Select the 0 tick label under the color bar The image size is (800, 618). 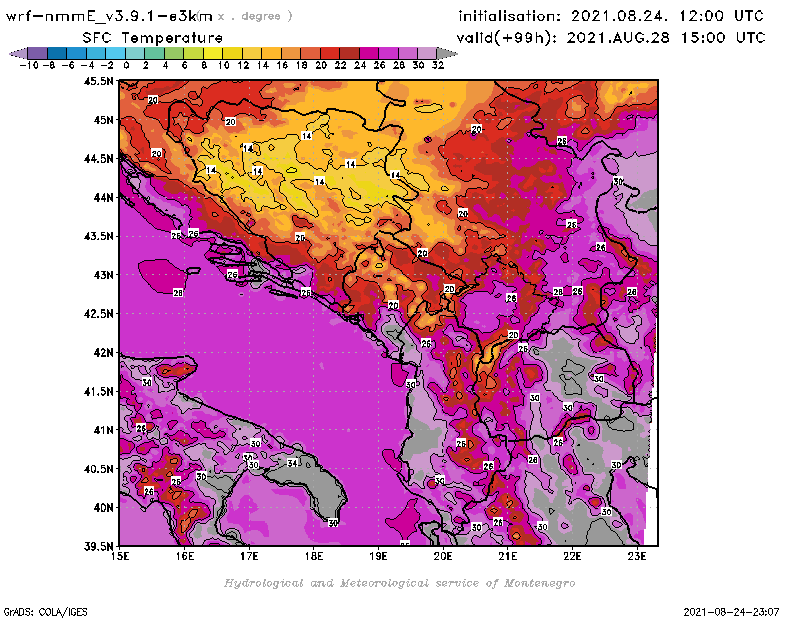[x=126, y=66]
